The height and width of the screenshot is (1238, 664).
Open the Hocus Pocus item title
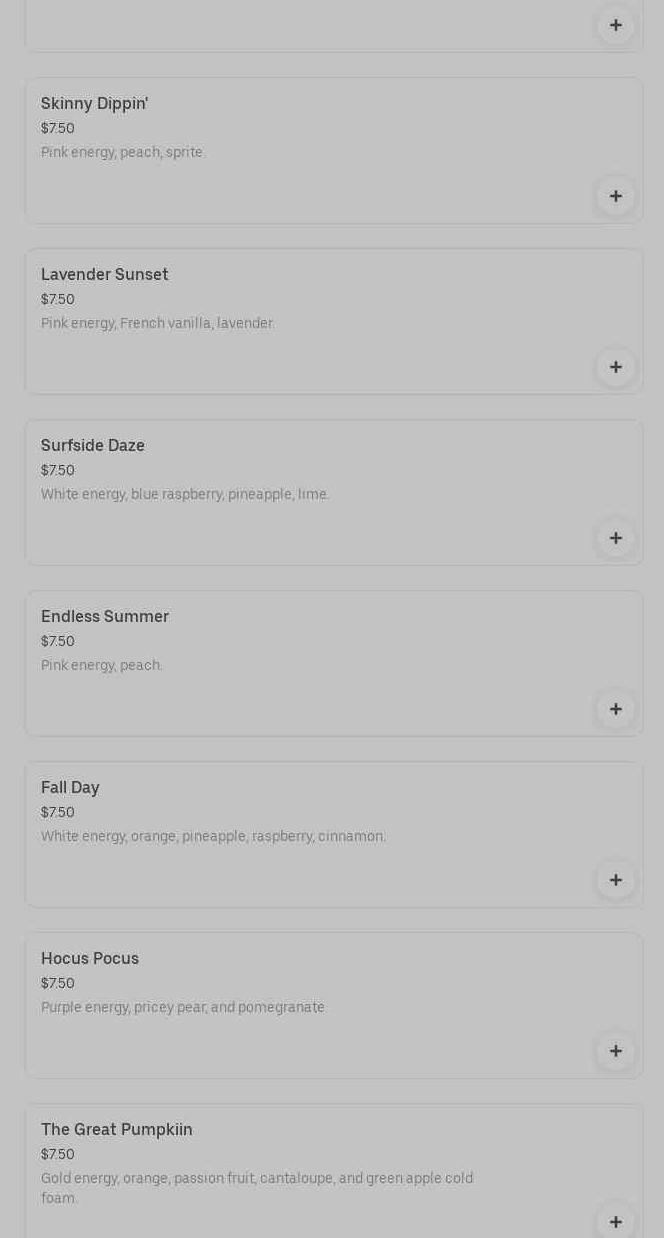(89, 959)
